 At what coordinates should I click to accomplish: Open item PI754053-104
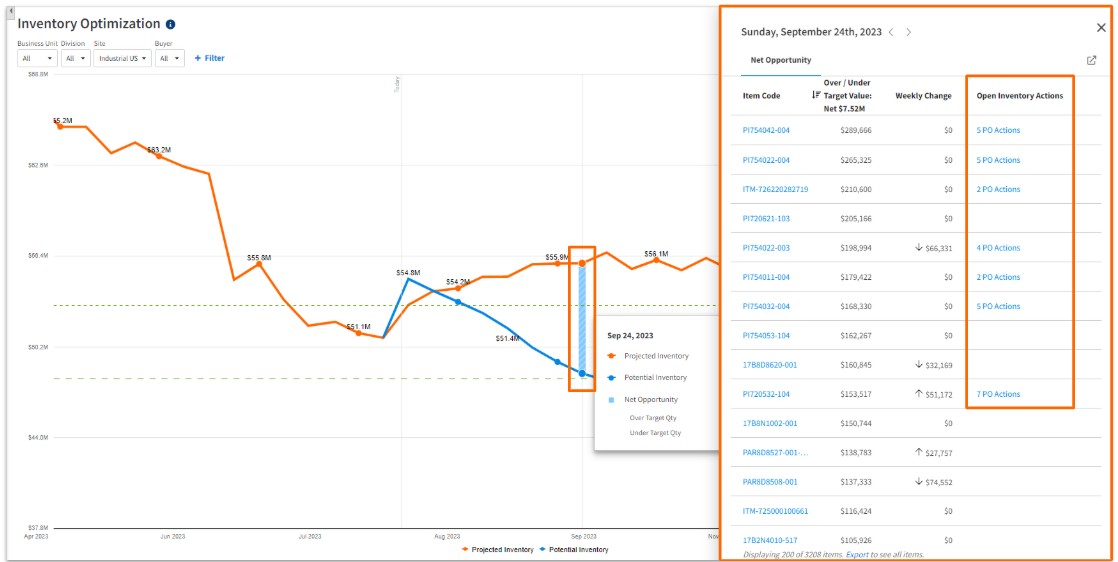[x=766, y=336]
